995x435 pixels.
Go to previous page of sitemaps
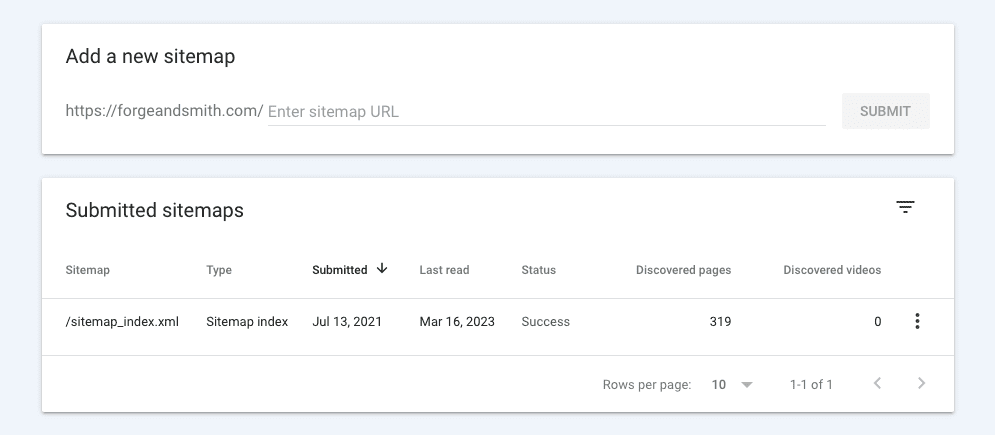[x=877, y=384]
